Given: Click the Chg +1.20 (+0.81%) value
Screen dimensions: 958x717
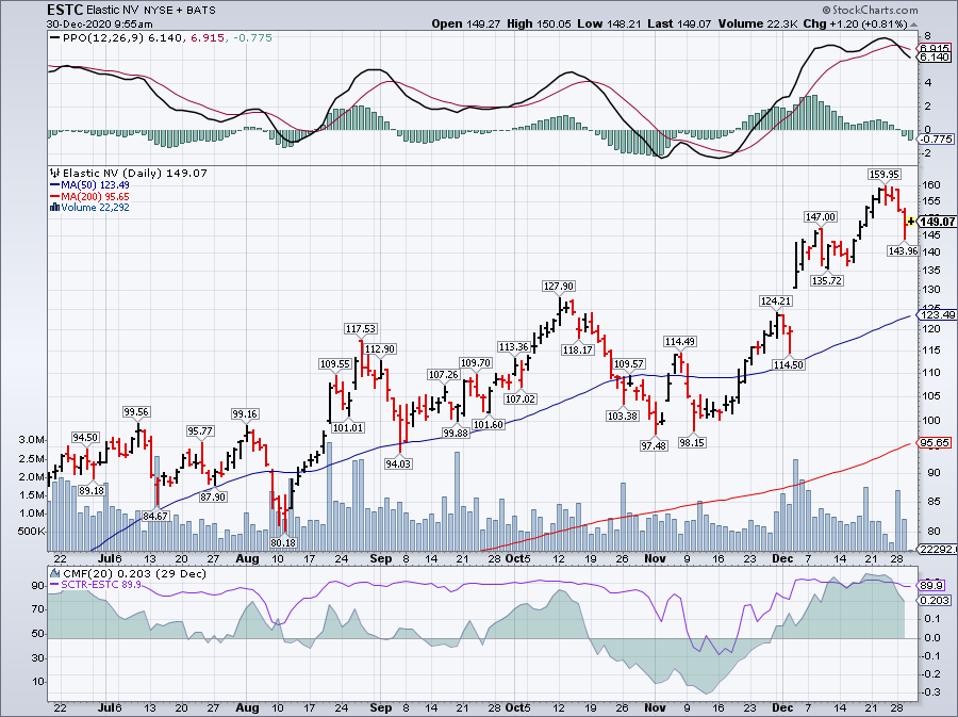Looking at the screenshot, I should 855,24.
